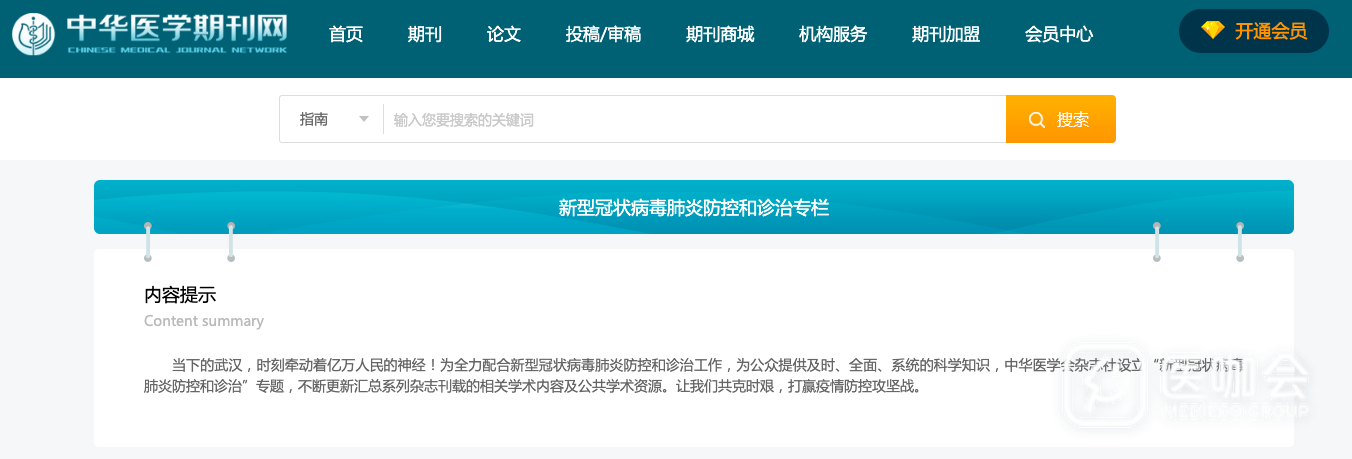Click the Chinese Medical Journal Network logo emblem
Viewport: 1352px width, 459px height.
point(33,34)
